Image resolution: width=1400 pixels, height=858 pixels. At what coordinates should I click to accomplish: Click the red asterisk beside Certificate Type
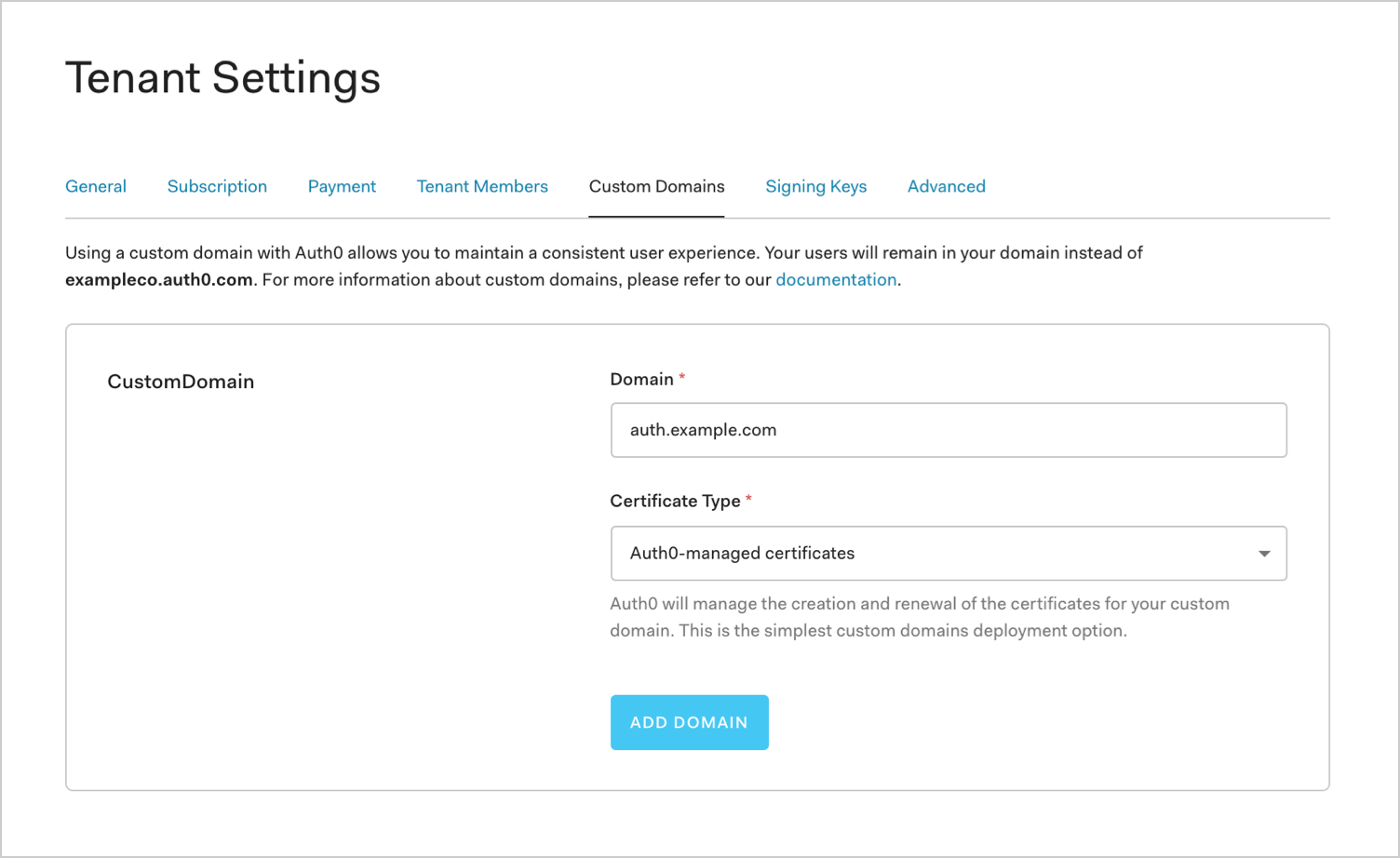click(748, 499)
